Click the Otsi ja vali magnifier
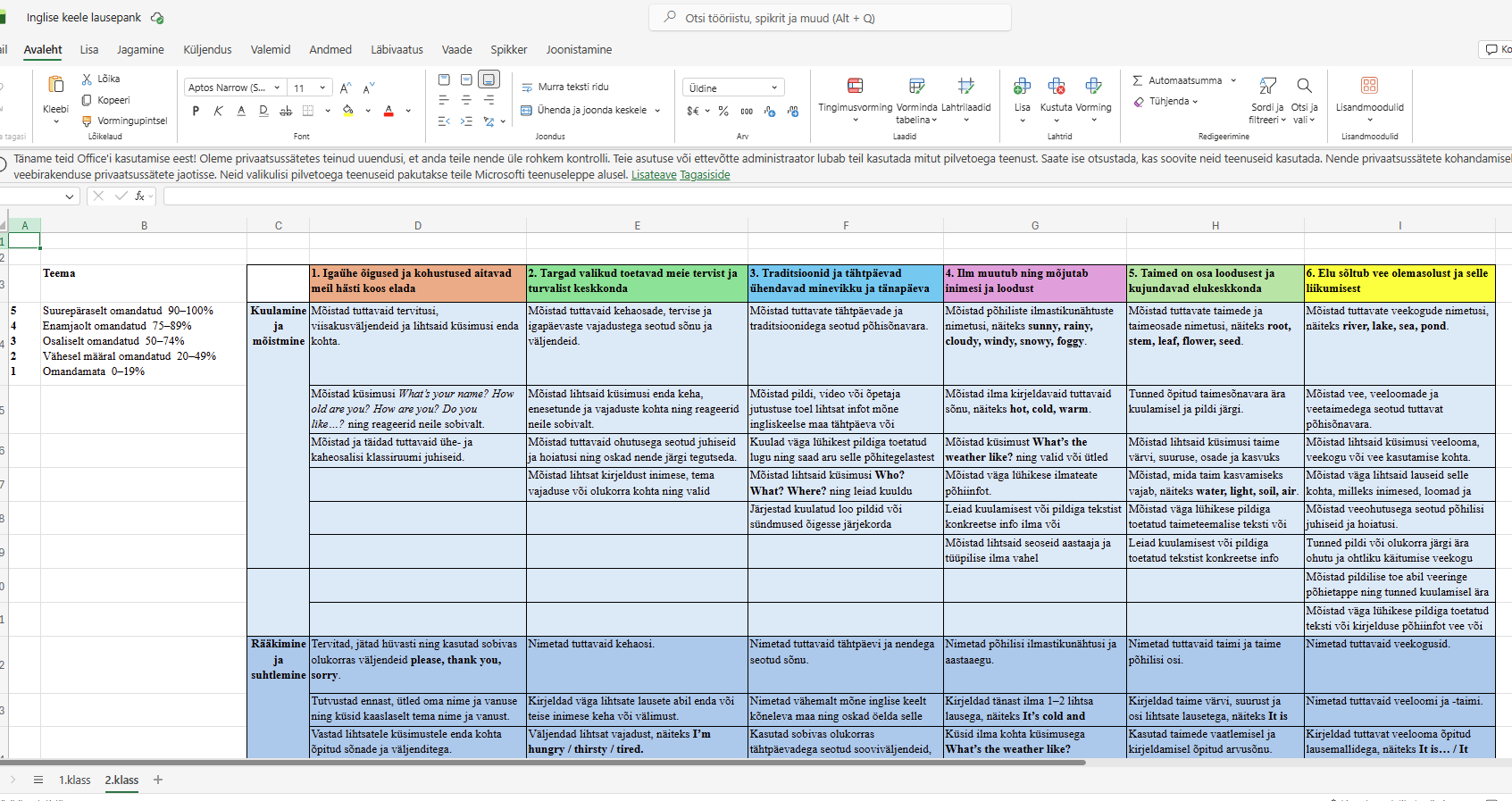1512x801 pixels. 1304,86
